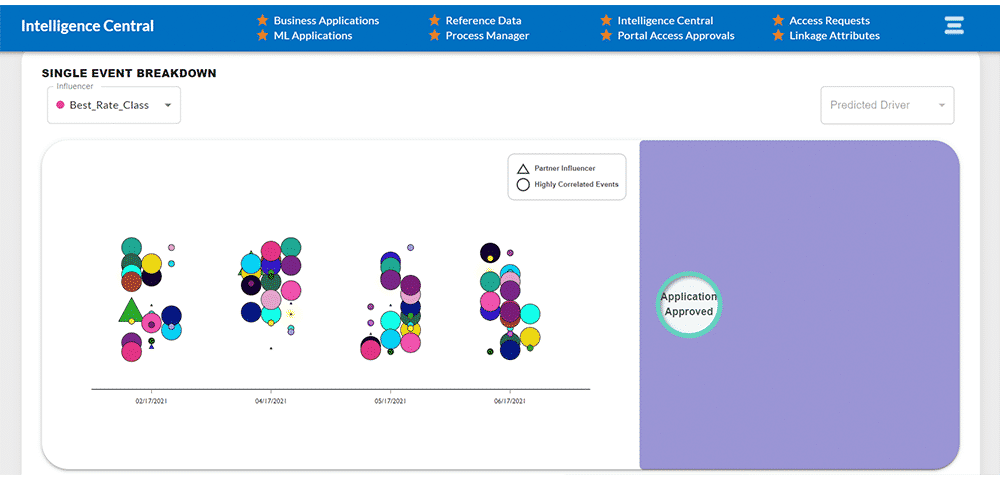Click the star icon beside Process Manager
Screen dimensions: 1000x480
coord(434,36)
